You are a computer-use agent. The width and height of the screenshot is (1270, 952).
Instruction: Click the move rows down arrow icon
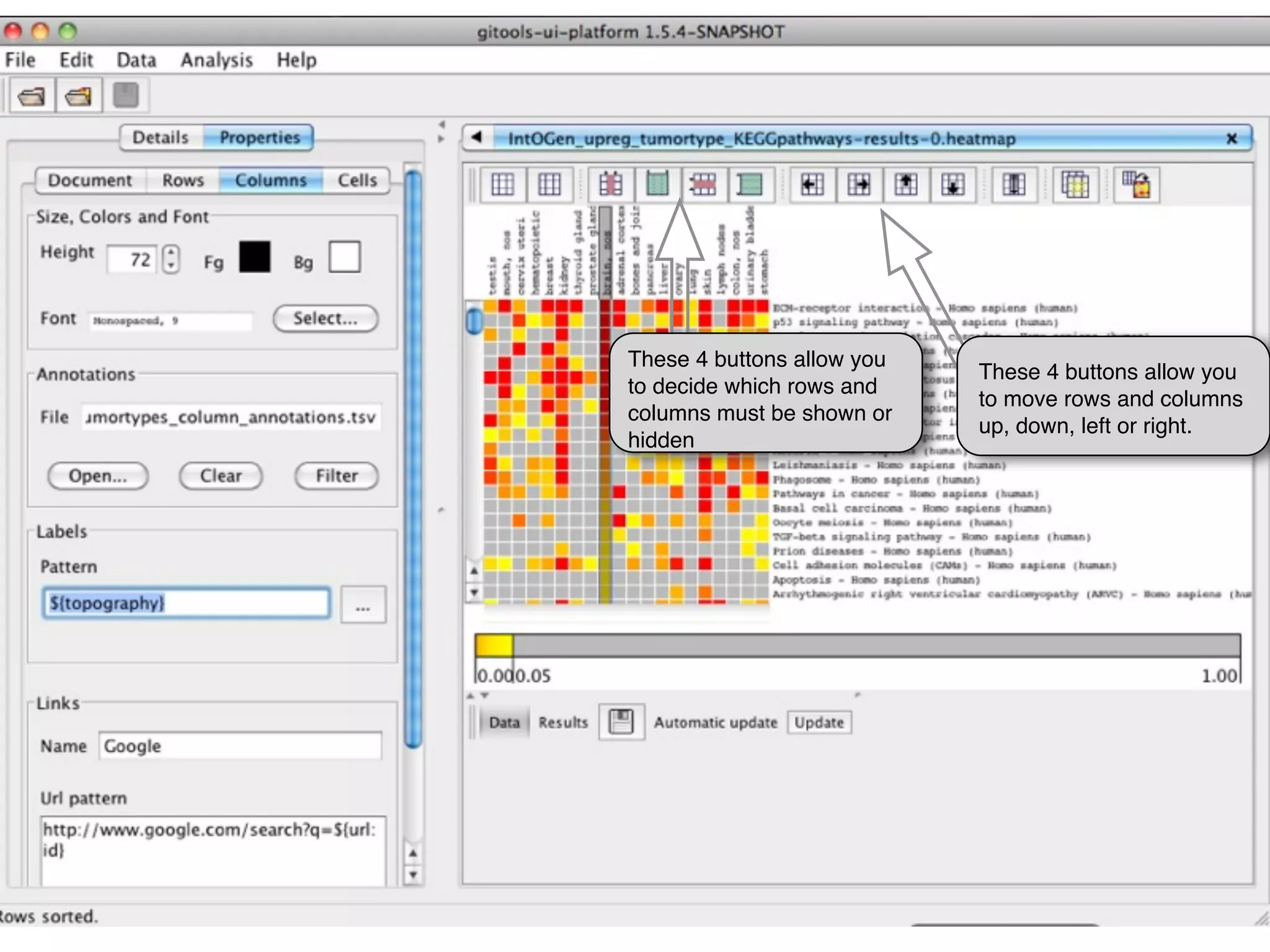click(x=952, y=184)
